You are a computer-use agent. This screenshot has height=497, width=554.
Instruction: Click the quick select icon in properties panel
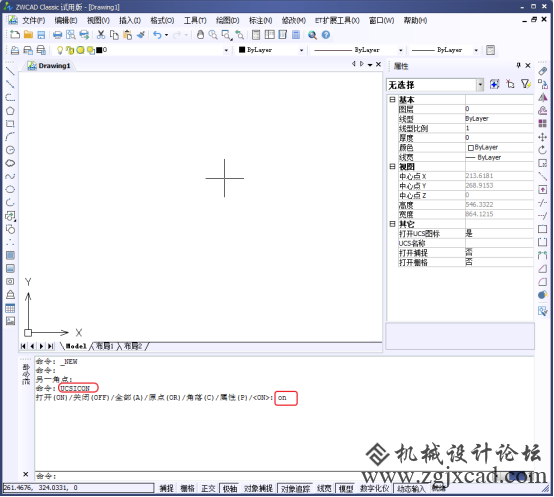tap(526, 84)
